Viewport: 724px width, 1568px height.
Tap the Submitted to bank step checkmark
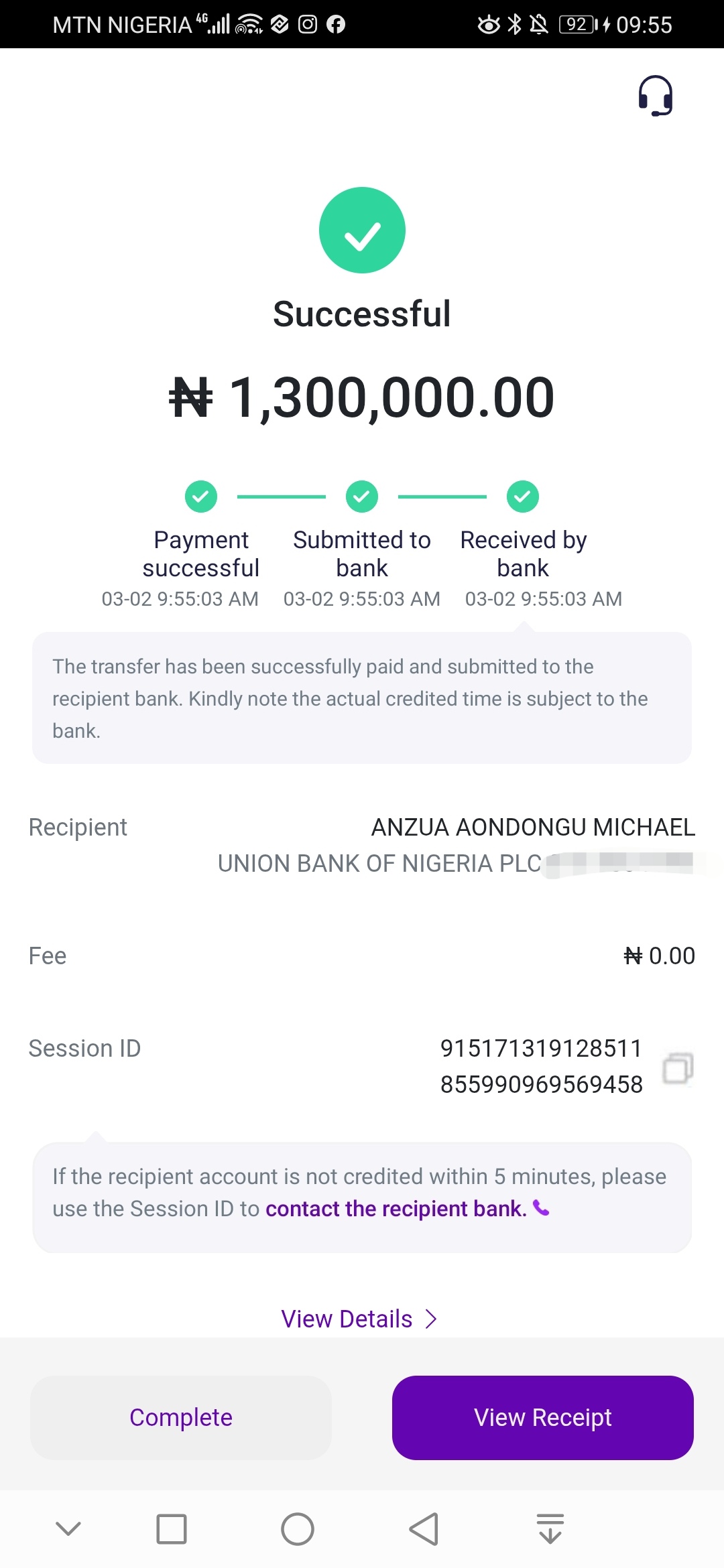click(x=362, y=497)
